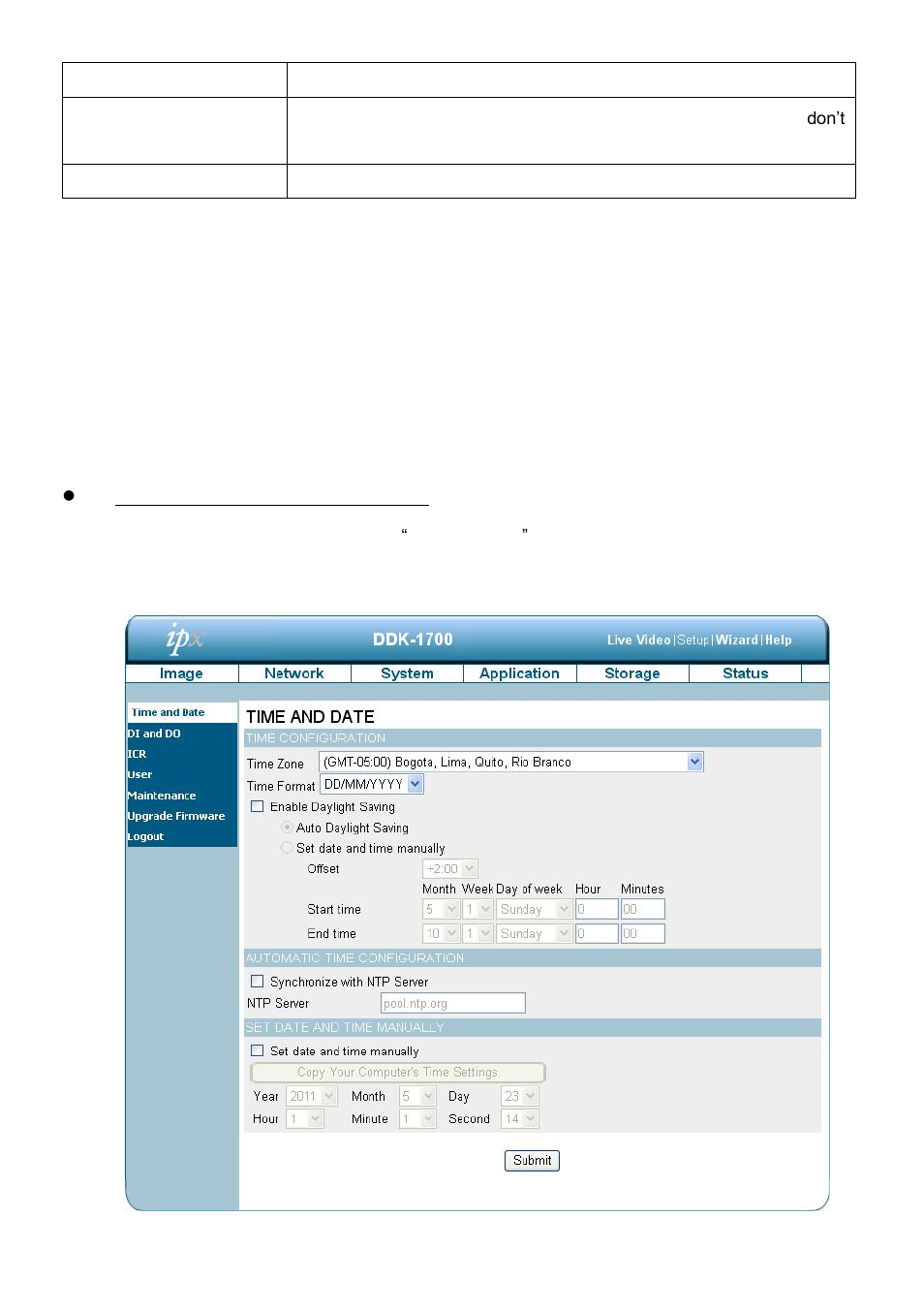924x1312 pixels.
Task: Launch the Wizard link
Action: tap(736, 640)
